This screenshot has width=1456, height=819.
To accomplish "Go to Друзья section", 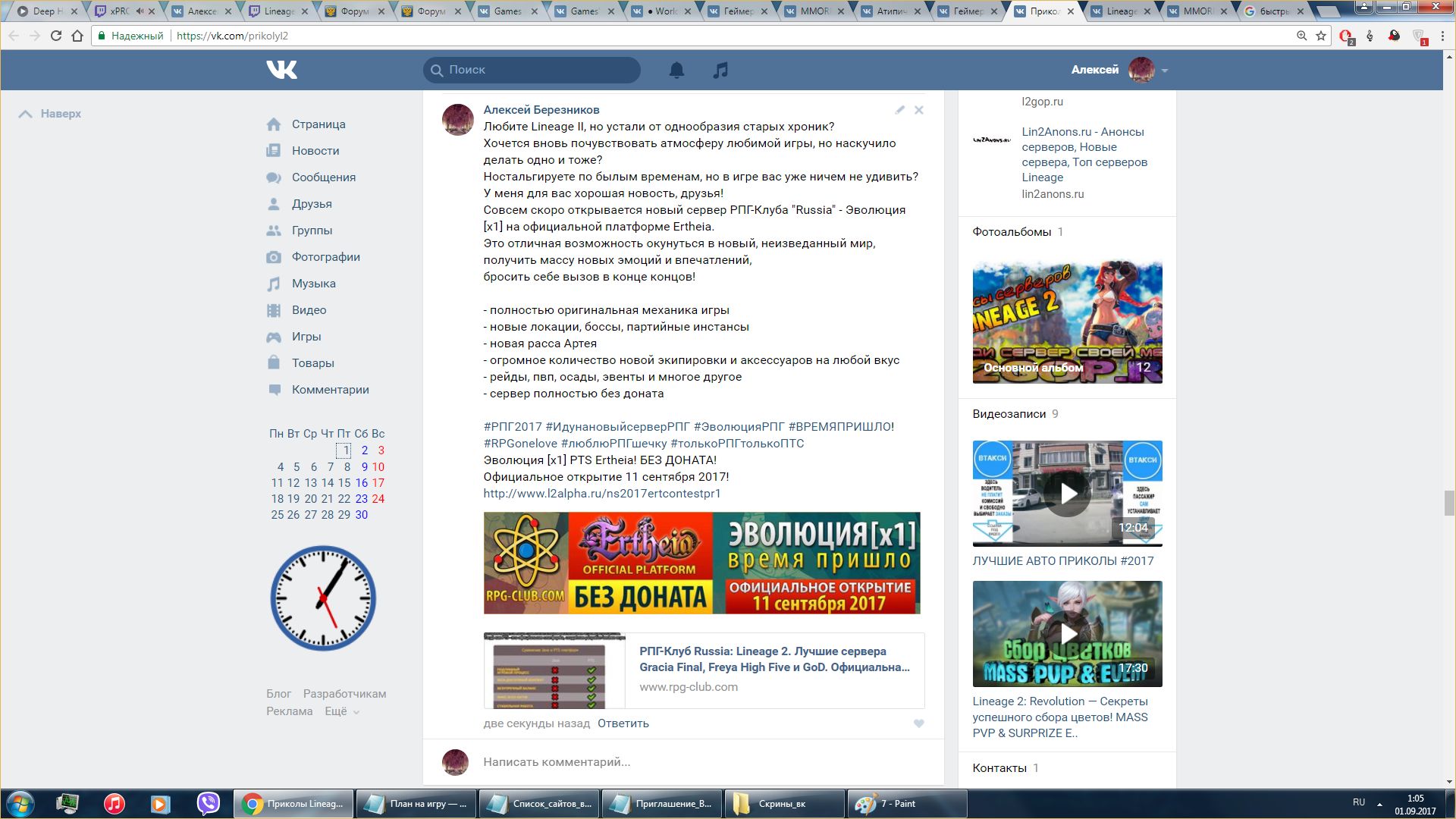I will tap(312, 204).
